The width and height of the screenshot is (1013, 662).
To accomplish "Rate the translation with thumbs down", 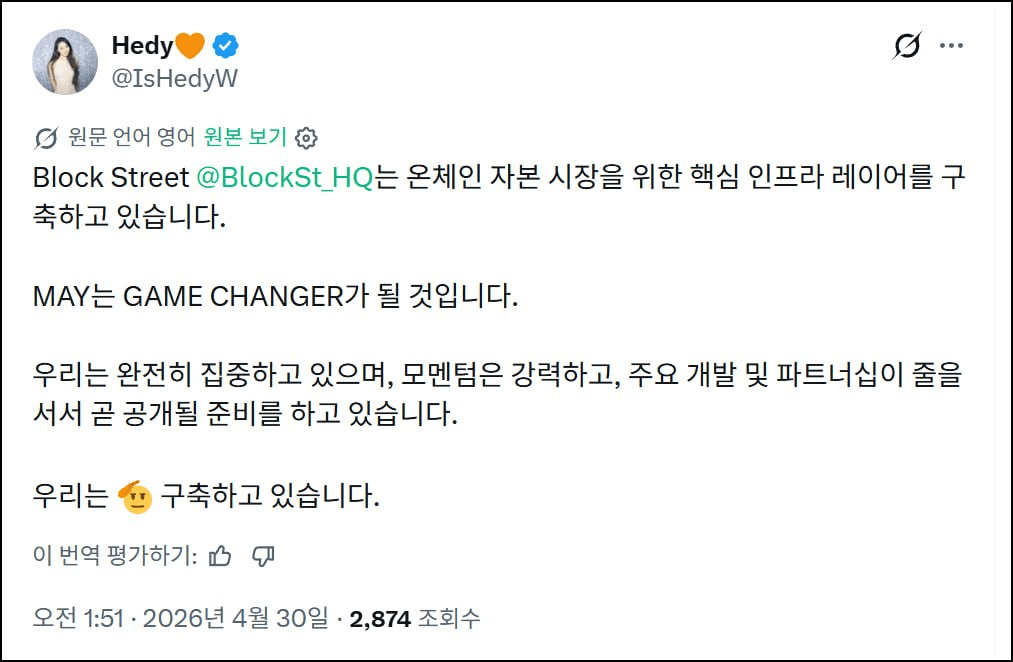I will pos(264,556).
